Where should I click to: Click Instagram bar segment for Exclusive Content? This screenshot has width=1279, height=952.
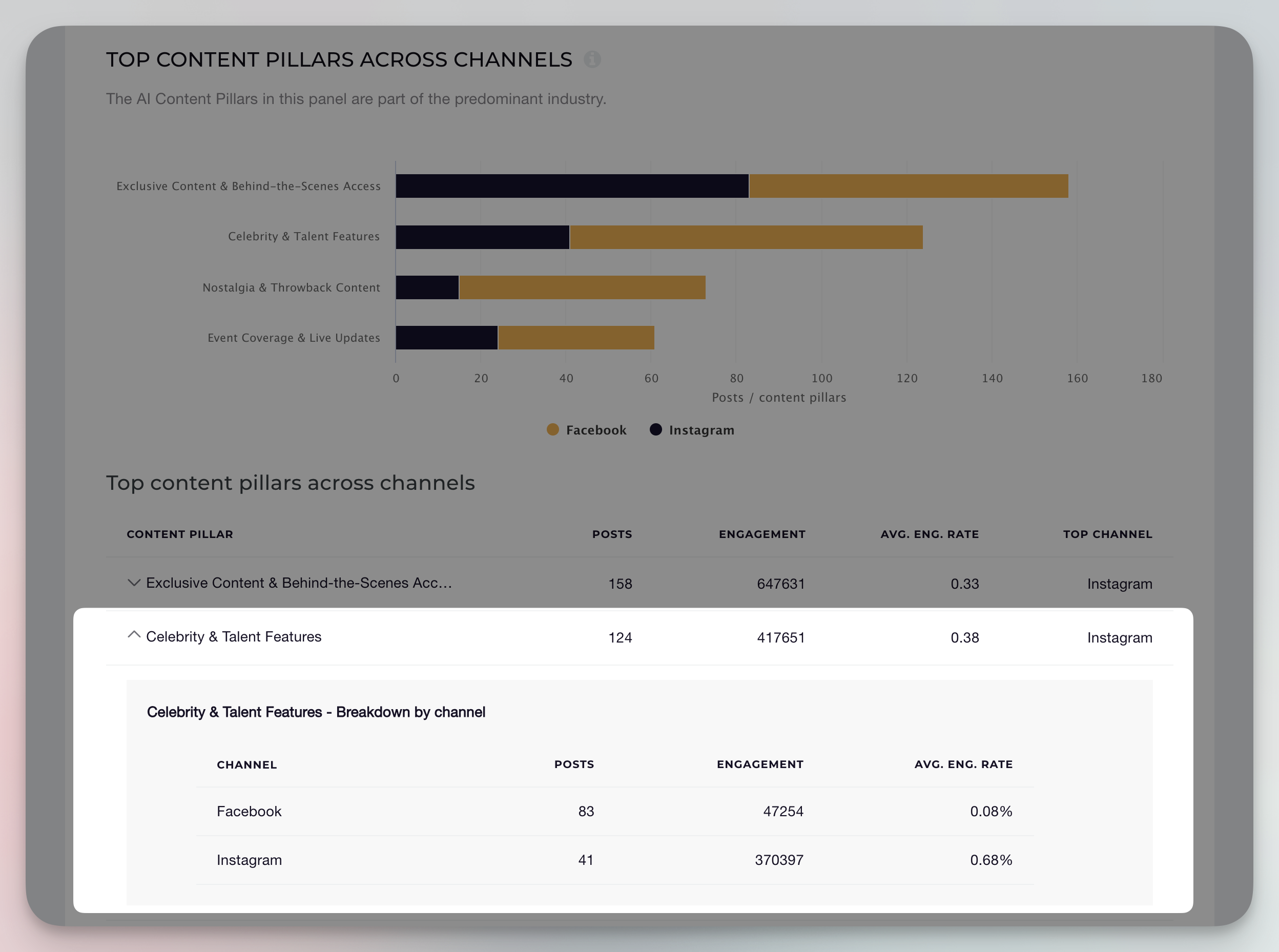tap(572, 186)
